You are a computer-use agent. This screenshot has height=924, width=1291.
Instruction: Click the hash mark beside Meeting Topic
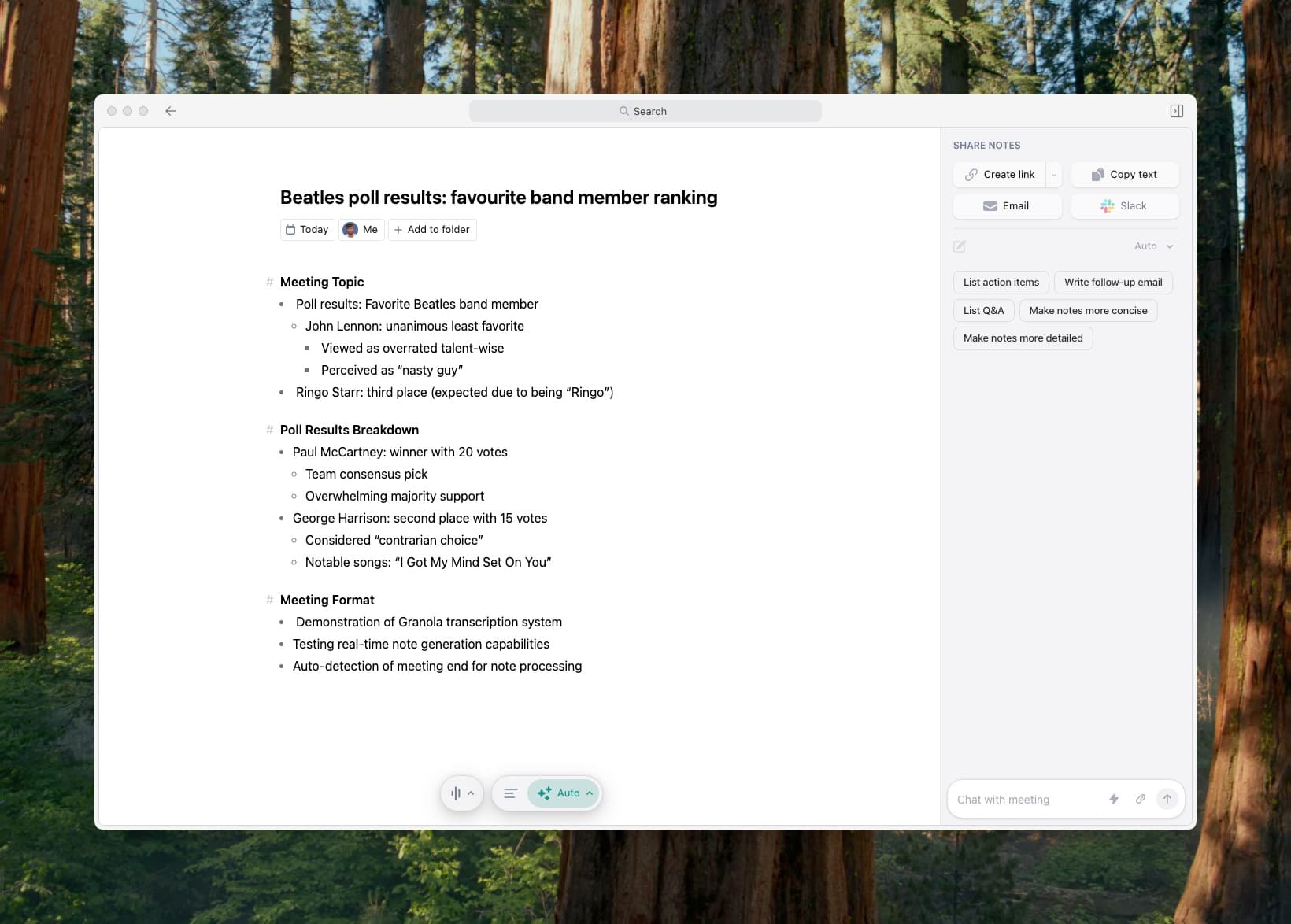269,282
